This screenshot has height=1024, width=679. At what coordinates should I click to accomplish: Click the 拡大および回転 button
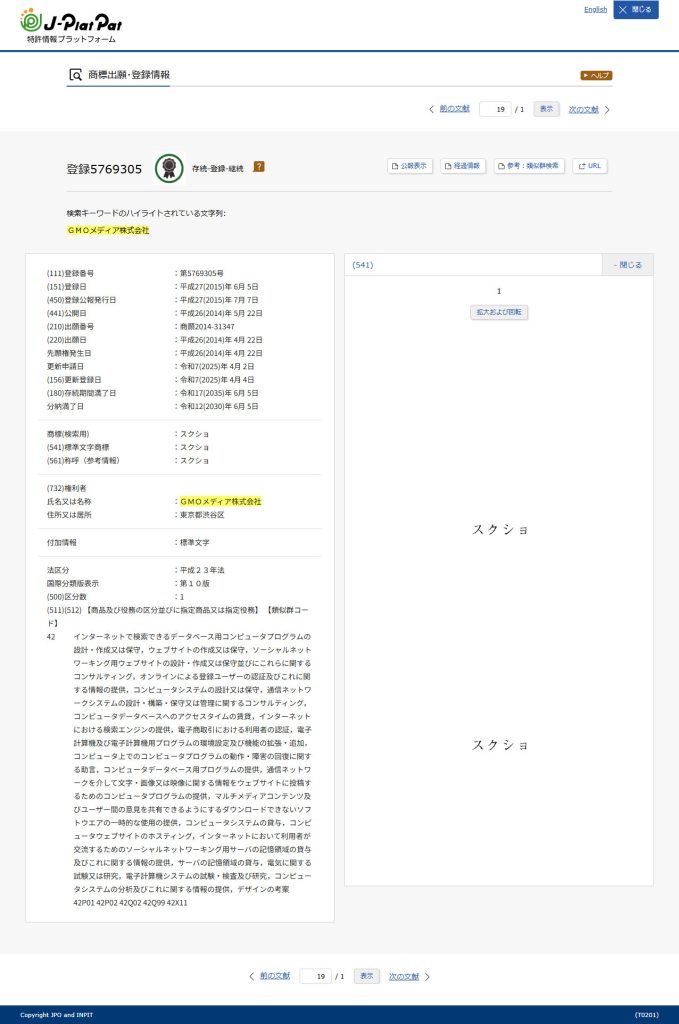(x=499, y=312)
